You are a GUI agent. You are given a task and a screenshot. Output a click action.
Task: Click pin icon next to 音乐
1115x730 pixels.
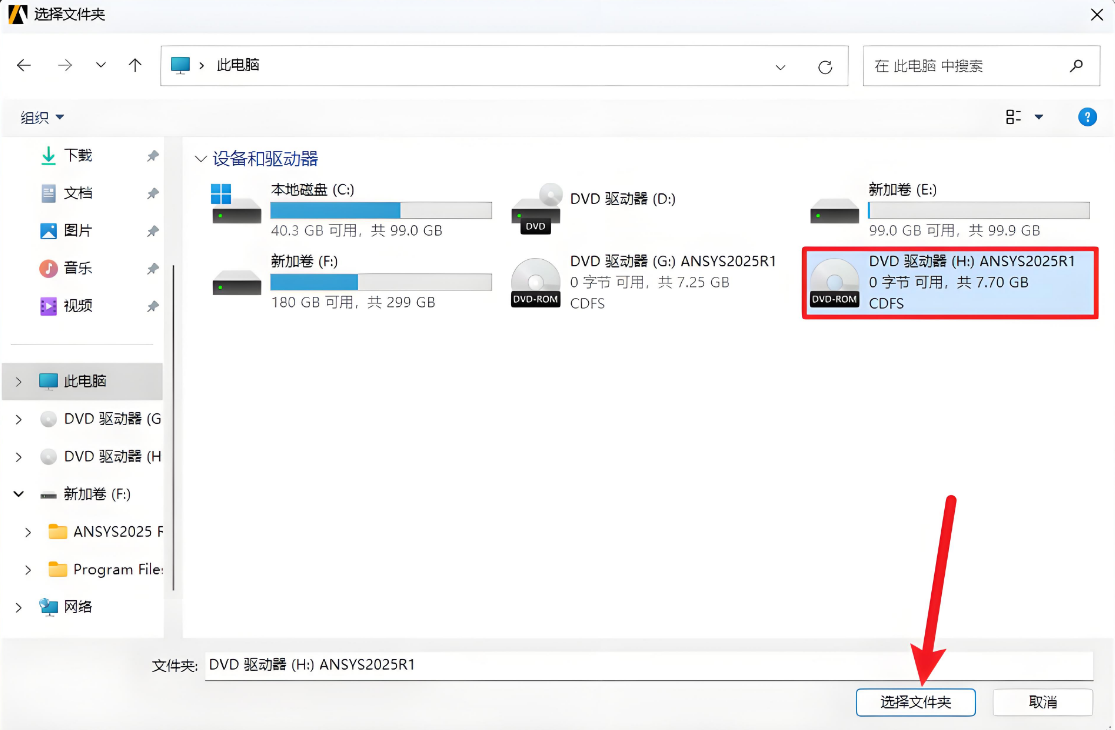click(152, 269)
